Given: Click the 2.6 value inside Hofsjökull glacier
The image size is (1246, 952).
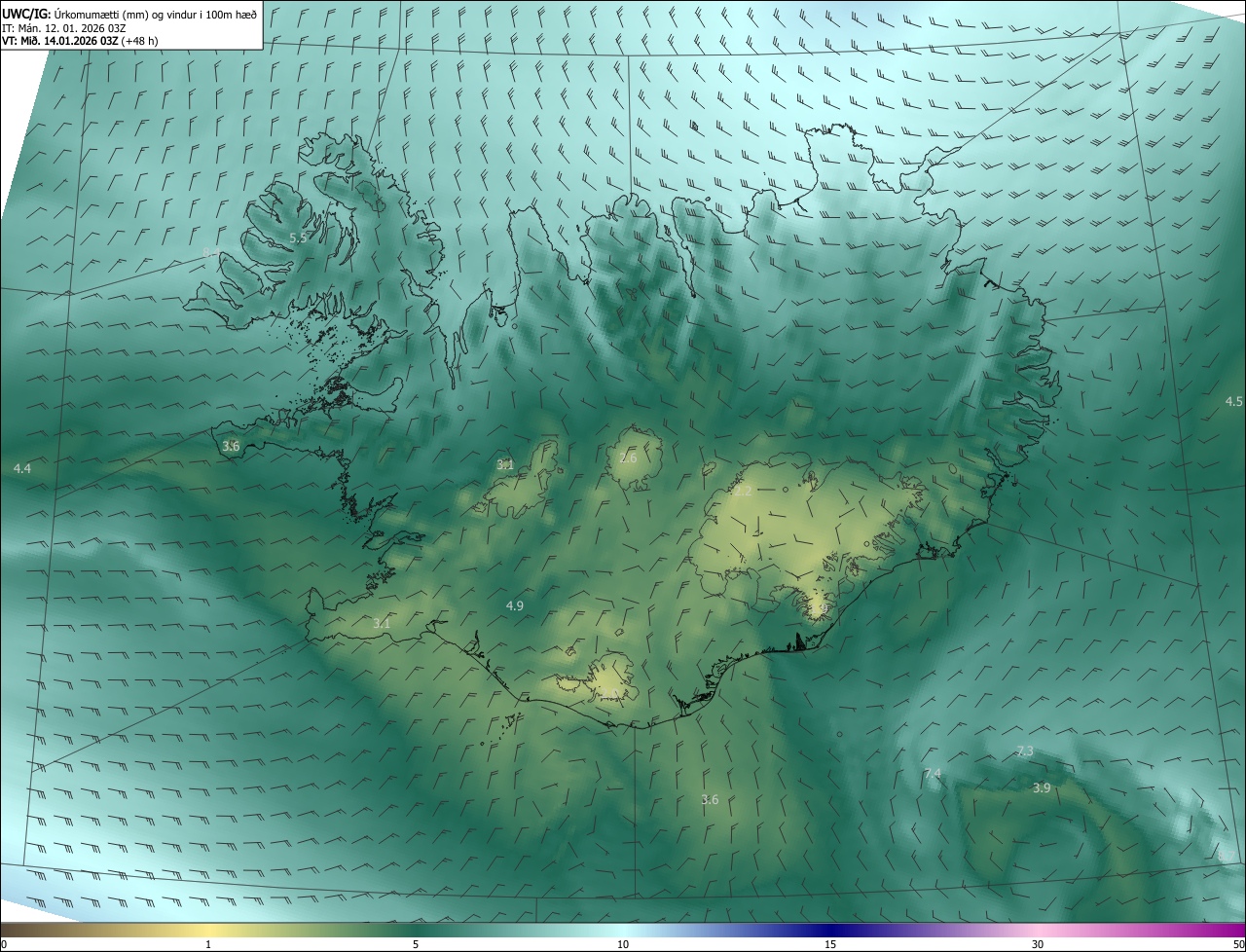Looking at the screenshot, I should [628, 458].
